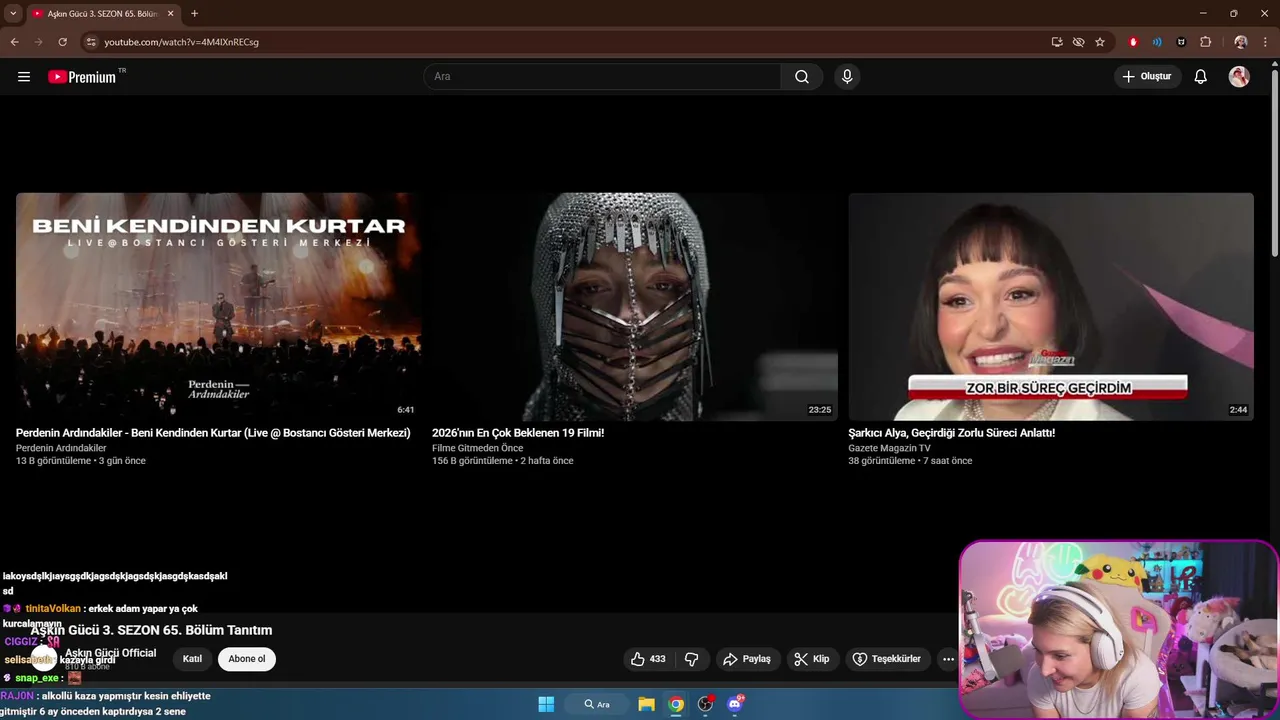The height and width of the screenshot is (720, 1280).
Task: Click the video title Aşkın Gücü 3. SEZON 65. Bölüm Tanıtım
Action: [151, 630]
